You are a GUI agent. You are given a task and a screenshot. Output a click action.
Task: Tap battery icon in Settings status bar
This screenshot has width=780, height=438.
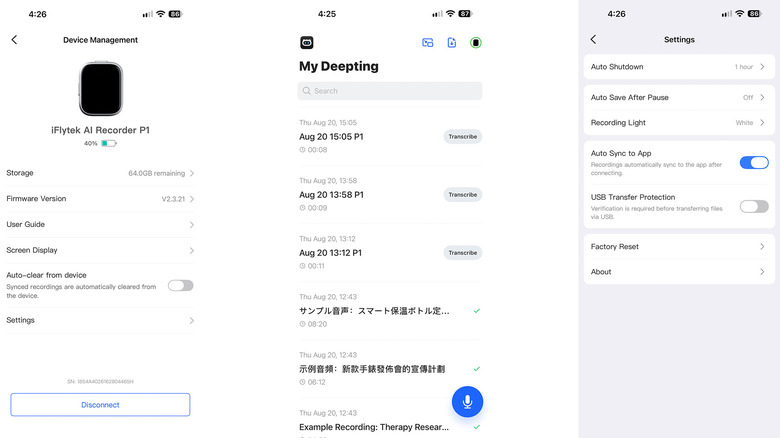pyautogui.click(x=755, y=14)
